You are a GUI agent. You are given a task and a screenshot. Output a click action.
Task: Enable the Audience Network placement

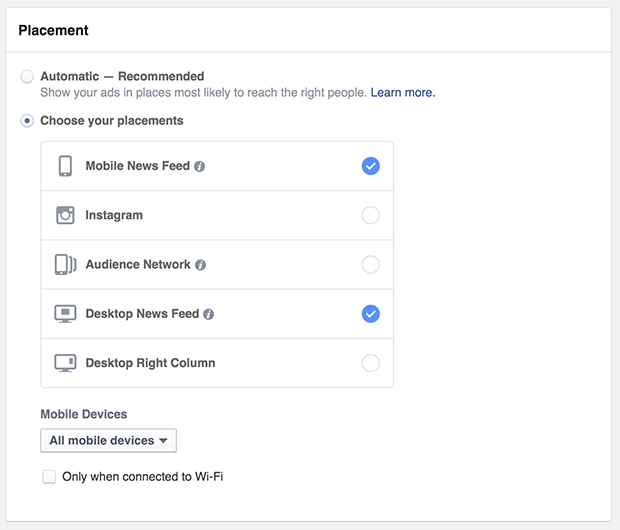pos(370,264)
